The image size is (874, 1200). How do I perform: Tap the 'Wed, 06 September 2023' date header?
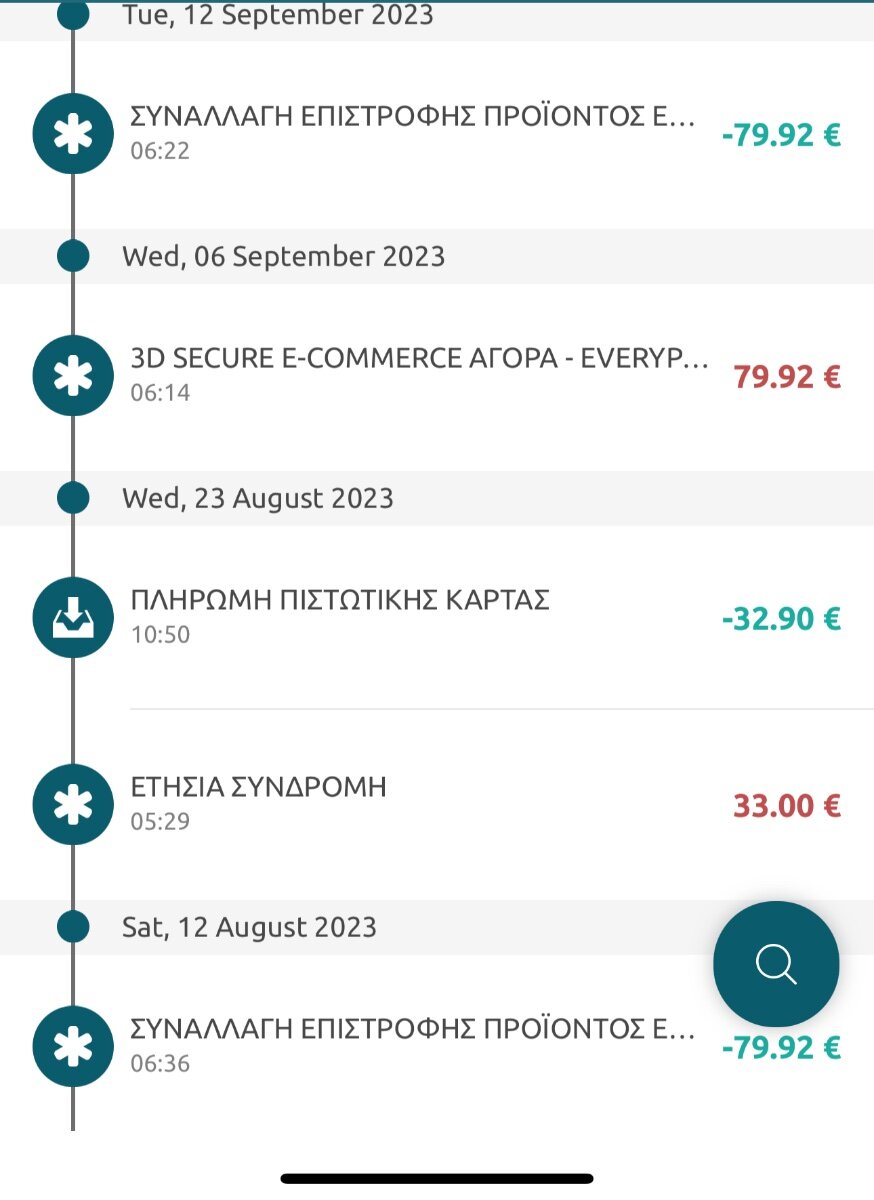[283, 256]
